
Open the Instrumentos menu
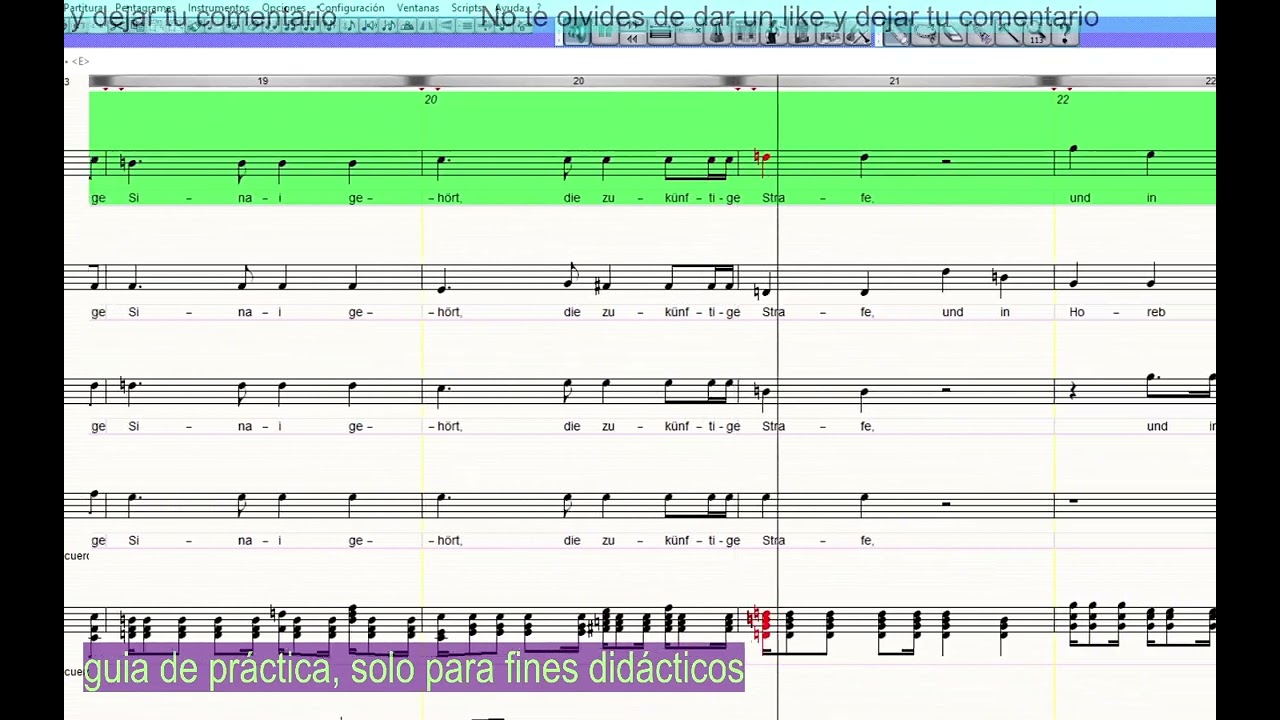pos(218,8)
